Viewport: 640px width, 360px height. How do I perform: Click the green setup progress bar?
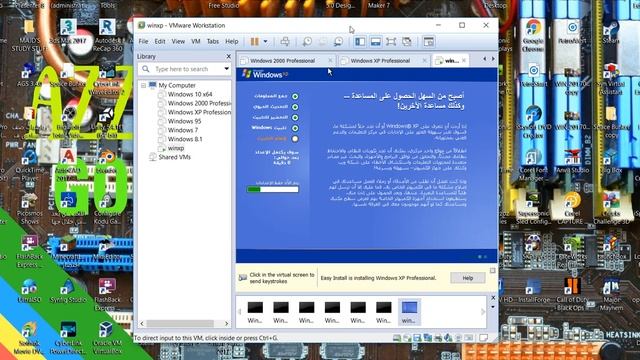pos(272,189)
